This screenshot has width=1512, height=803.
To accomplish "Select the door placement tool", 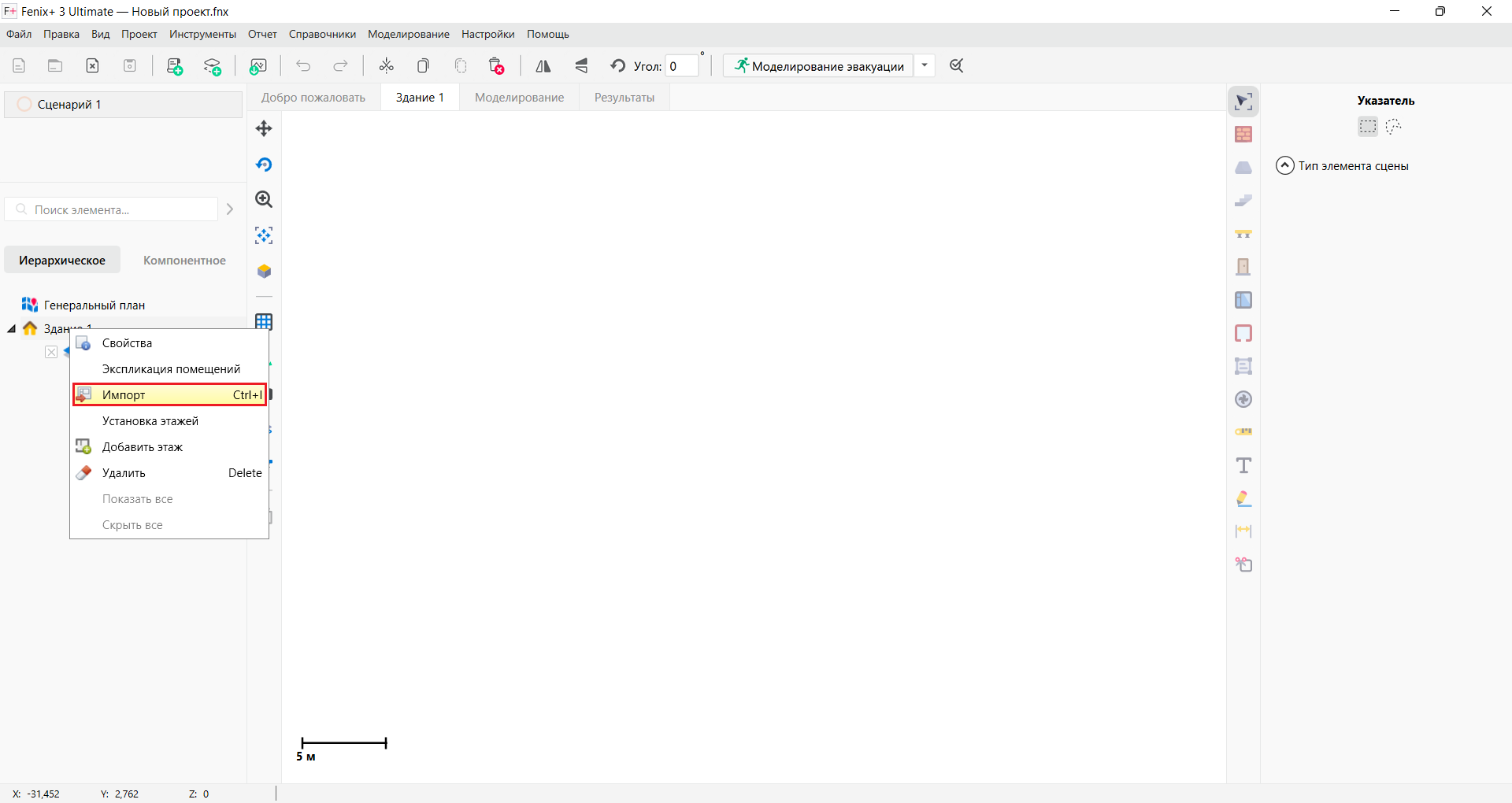I will (1243, 266).
